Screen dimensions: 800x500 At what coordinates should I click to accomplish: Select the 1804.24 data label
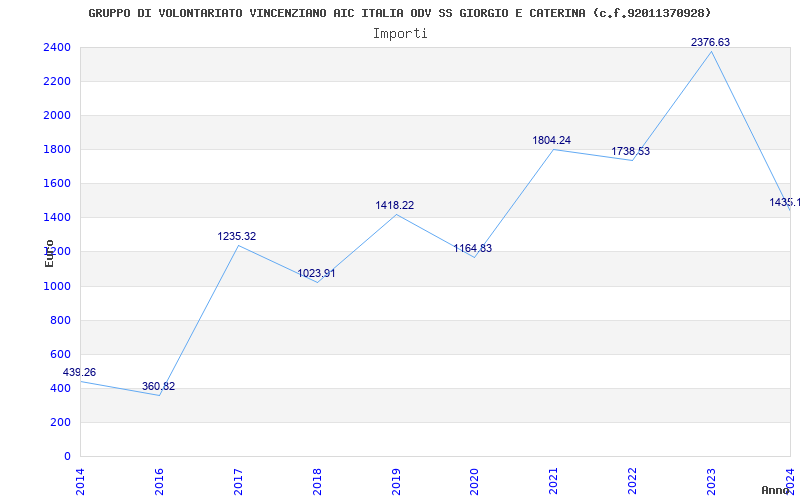(x=552, y=140)
